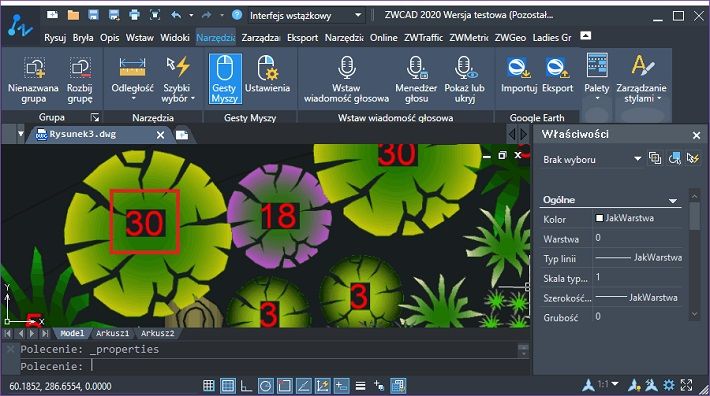Open a file with the folder icon
The width and height of the screenshot is (710, 396).
pos(73,15)
